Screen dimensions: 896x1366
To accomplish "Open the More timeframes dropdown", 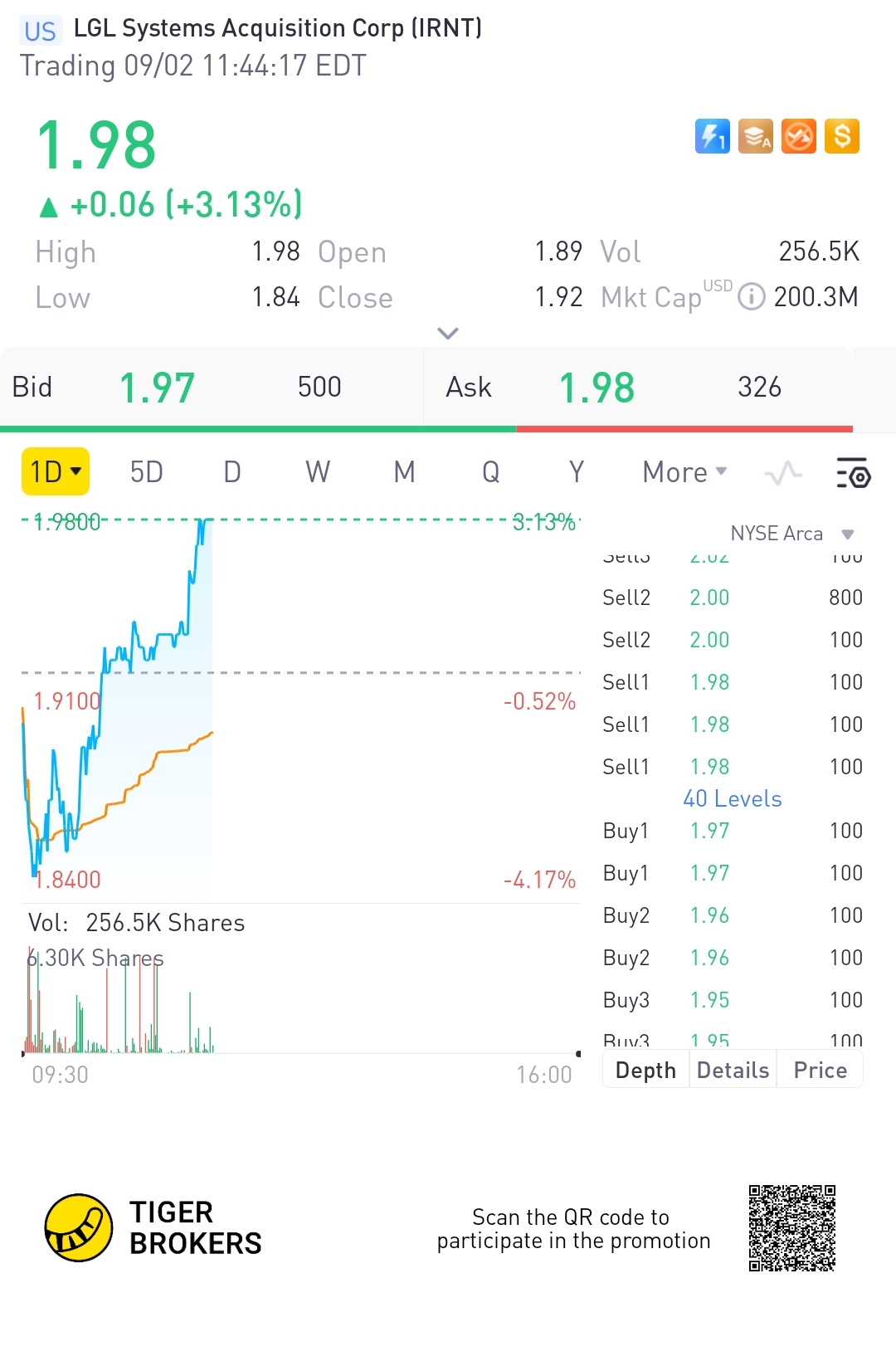I will click(684, 472).
